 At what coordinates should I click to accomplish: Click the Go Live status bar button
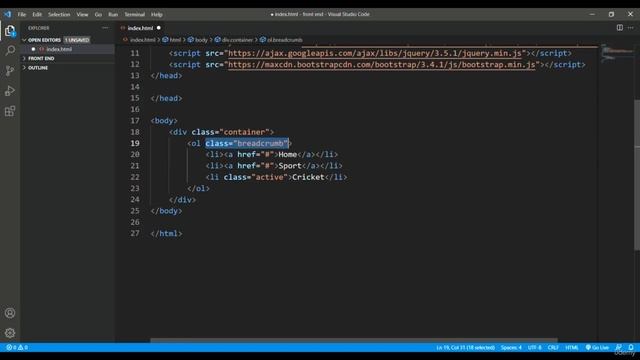coord(598,347)
